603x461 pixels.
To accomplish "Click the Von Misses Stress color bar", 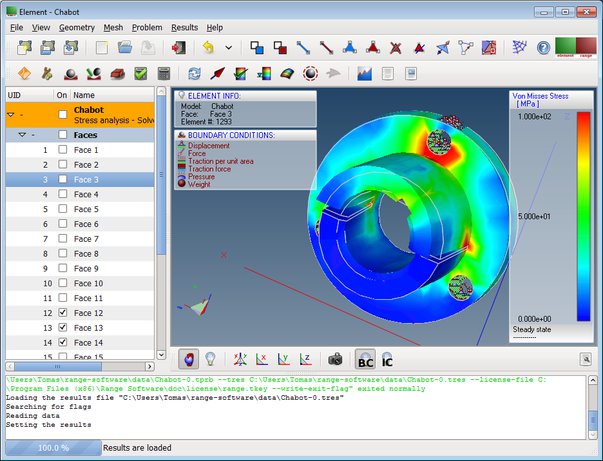I will click(x=583, y=216).
